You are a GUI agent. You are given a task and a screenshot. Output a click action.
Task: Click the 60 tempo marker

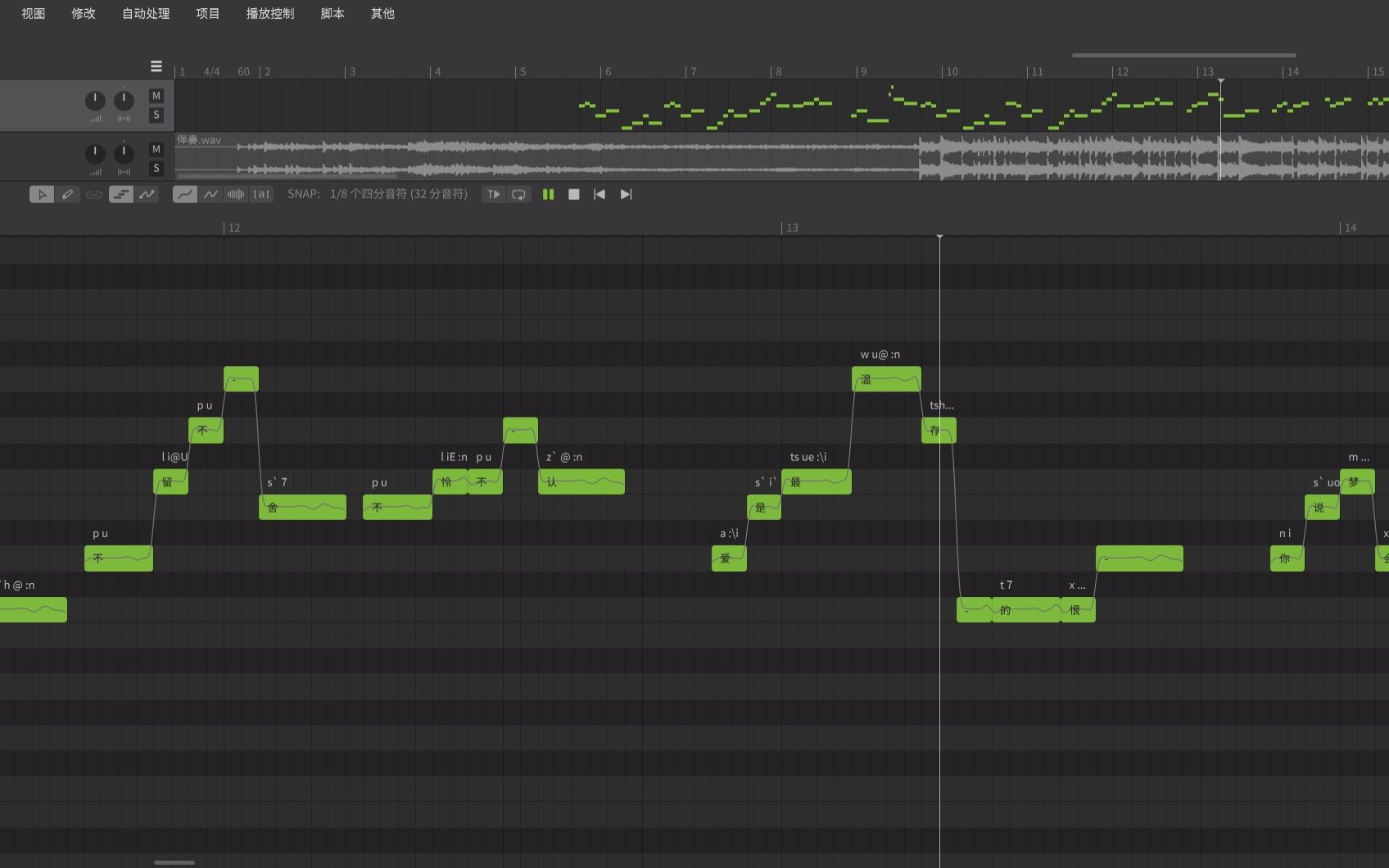[243, 72]
